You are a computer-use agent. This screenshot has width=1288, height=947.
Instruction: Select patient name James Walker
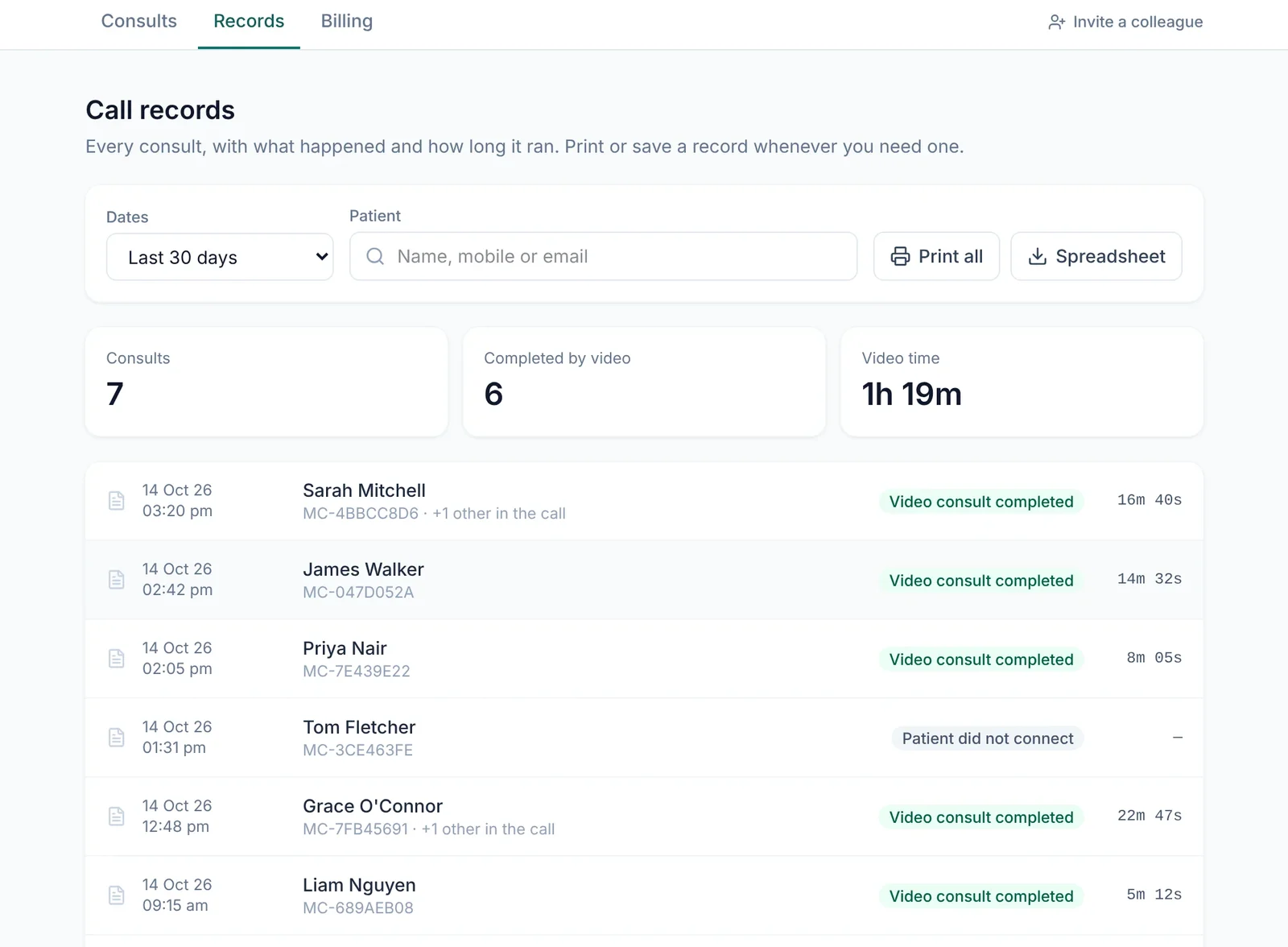(x=363, y=569)
